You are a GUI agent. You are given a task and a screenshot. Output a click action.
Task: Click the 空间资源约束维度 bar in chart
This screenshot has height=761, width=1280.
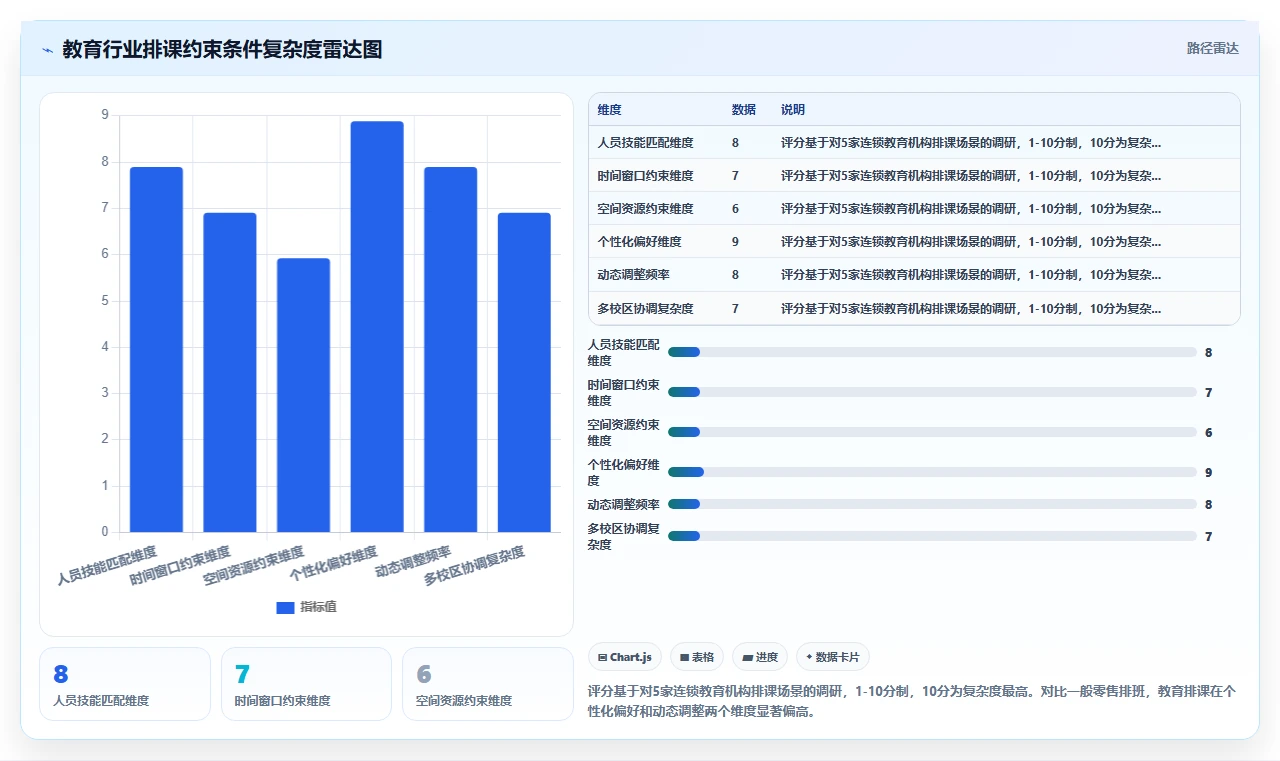303,395
